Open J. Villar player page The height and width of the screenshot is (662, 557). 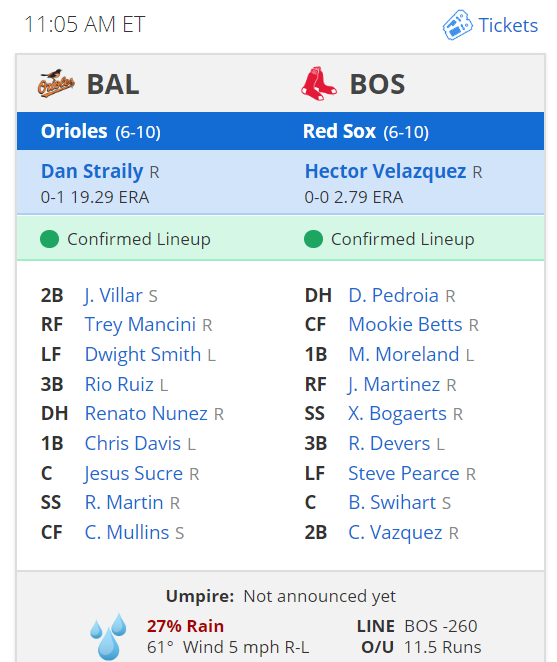pos(113,295)
